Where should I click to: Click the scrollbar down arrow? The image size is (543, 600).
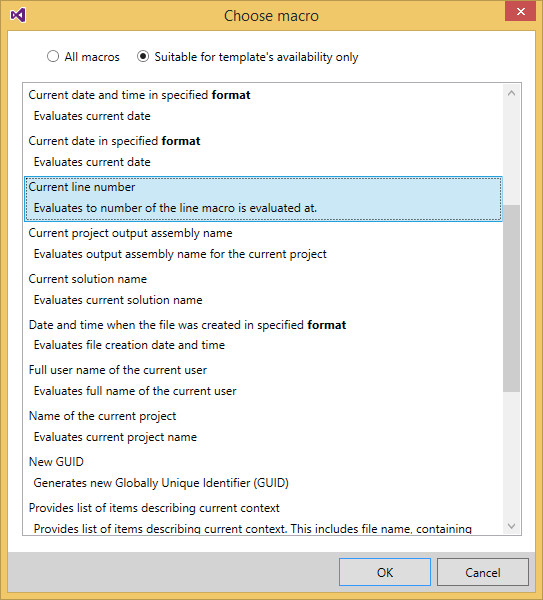[511, 526]
